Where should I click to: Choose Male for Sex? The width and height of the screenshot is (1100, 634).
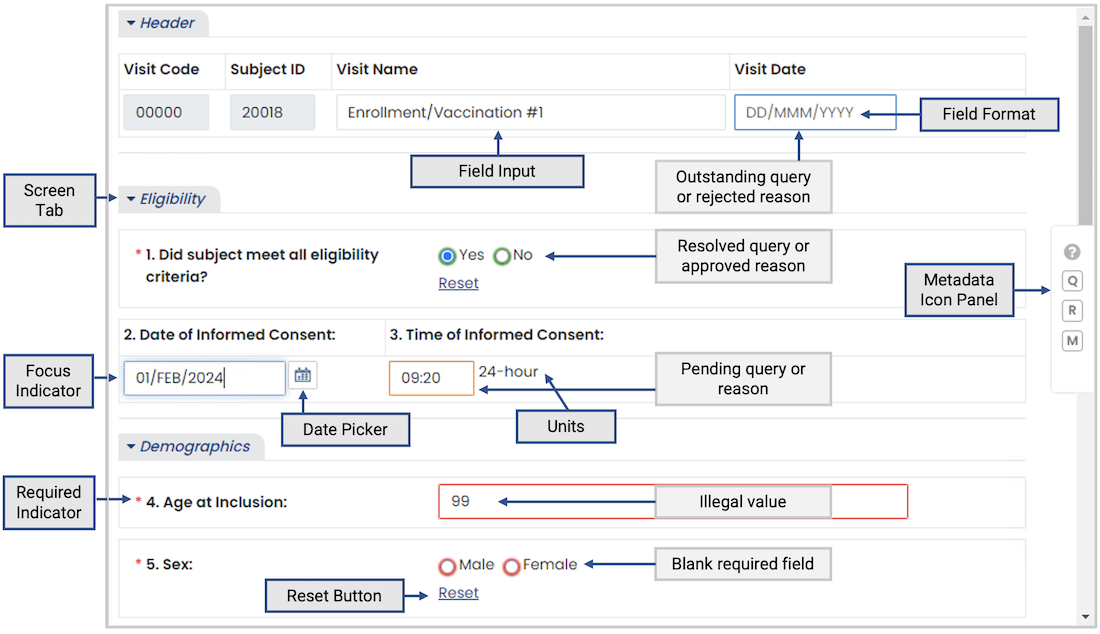pos(447,566)
